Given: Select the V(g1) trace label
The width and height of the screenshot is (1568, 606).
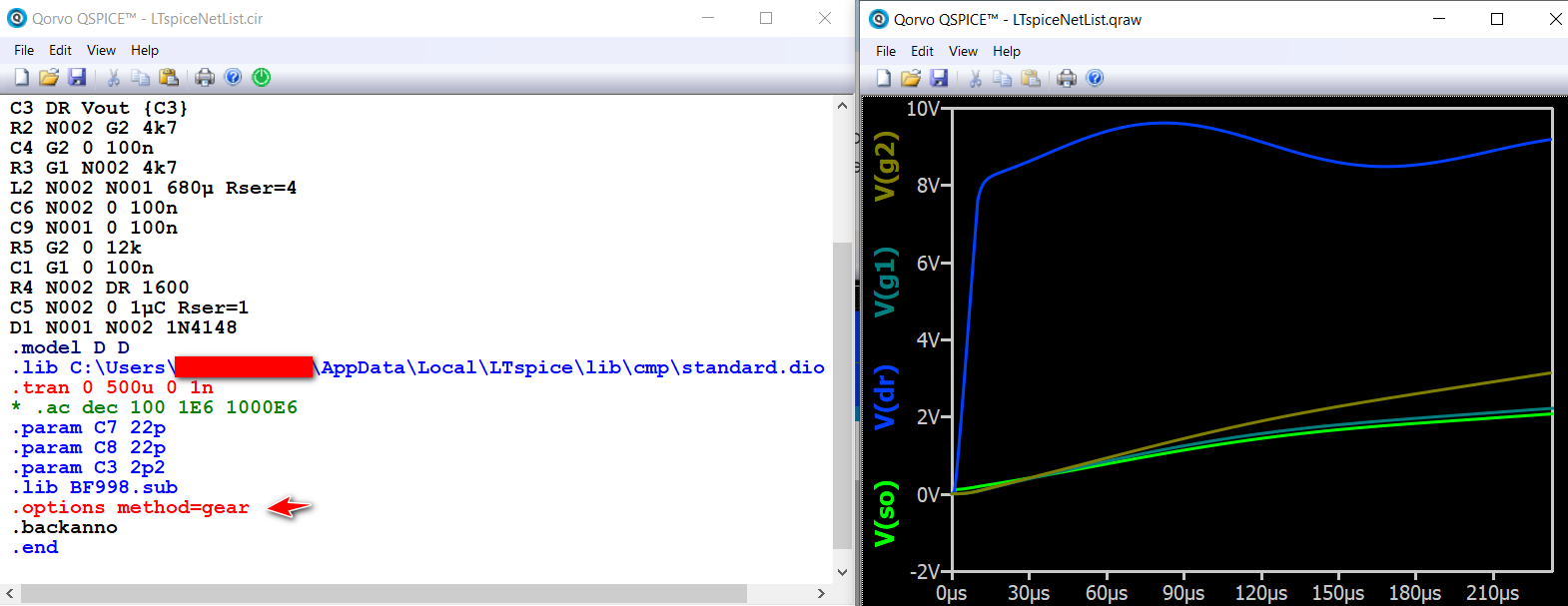Looking at the screenshot, I should point(885,282).
